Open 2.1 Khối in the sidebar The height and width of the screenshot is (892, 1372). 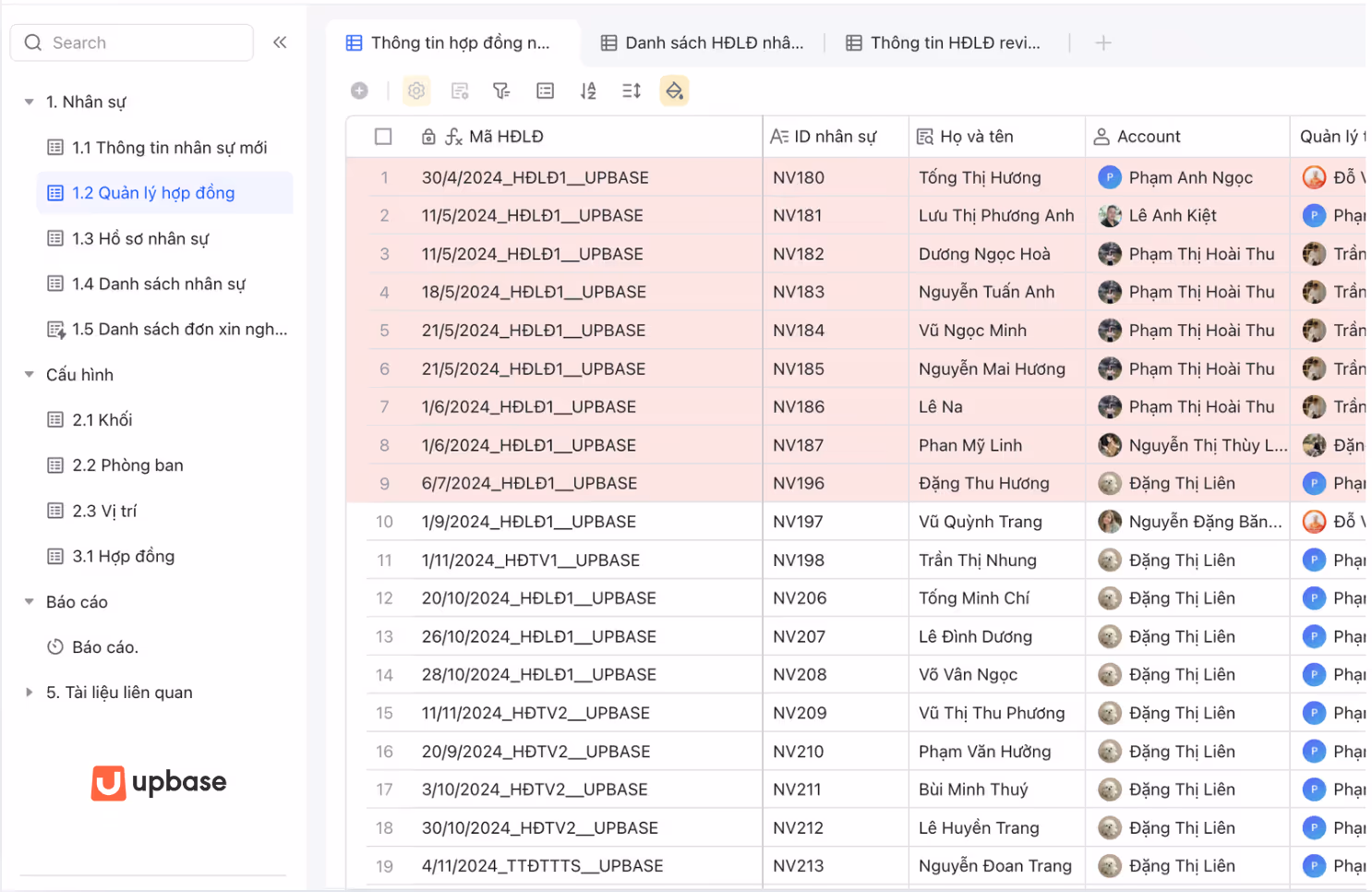[164, 420]
